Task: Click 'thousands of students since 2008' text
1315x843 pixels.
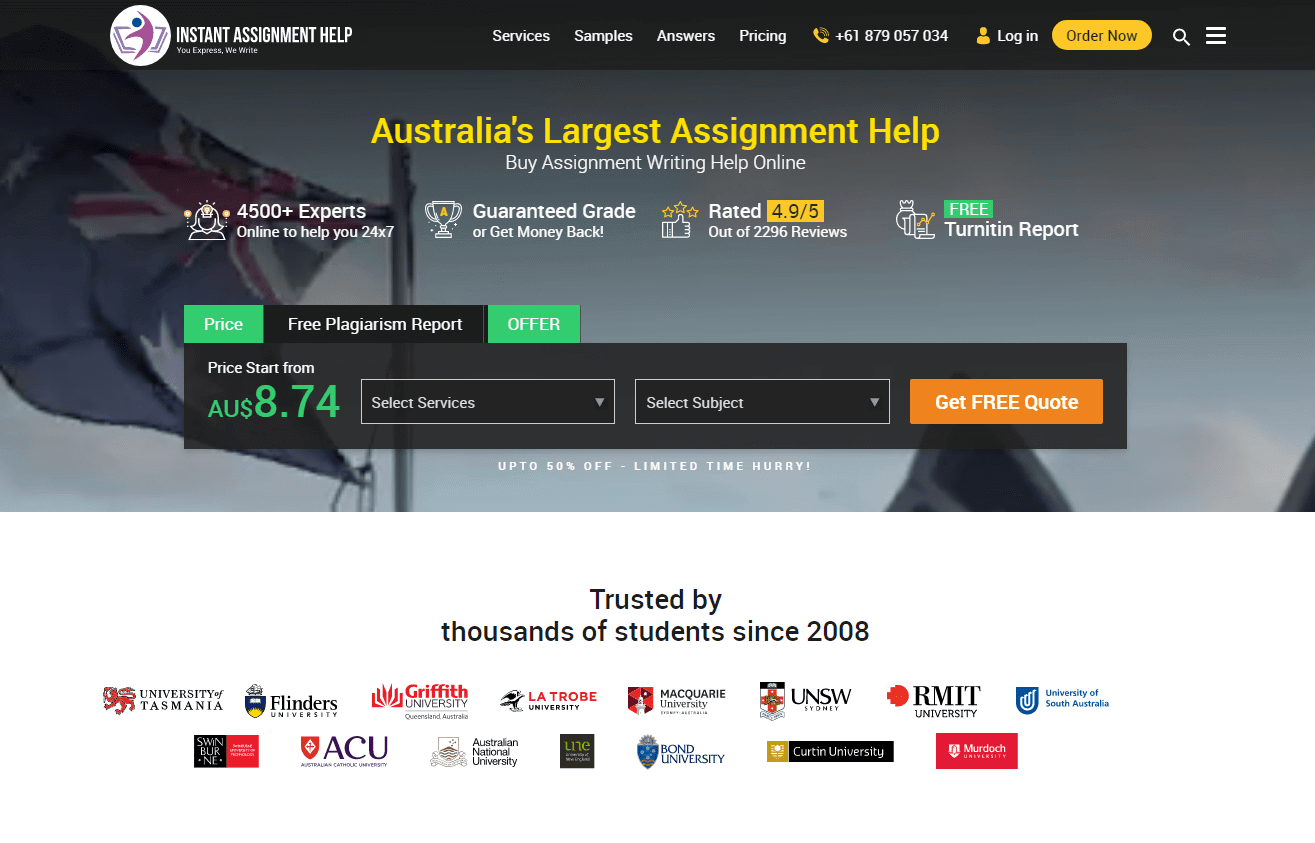Action: pos(655,632)
